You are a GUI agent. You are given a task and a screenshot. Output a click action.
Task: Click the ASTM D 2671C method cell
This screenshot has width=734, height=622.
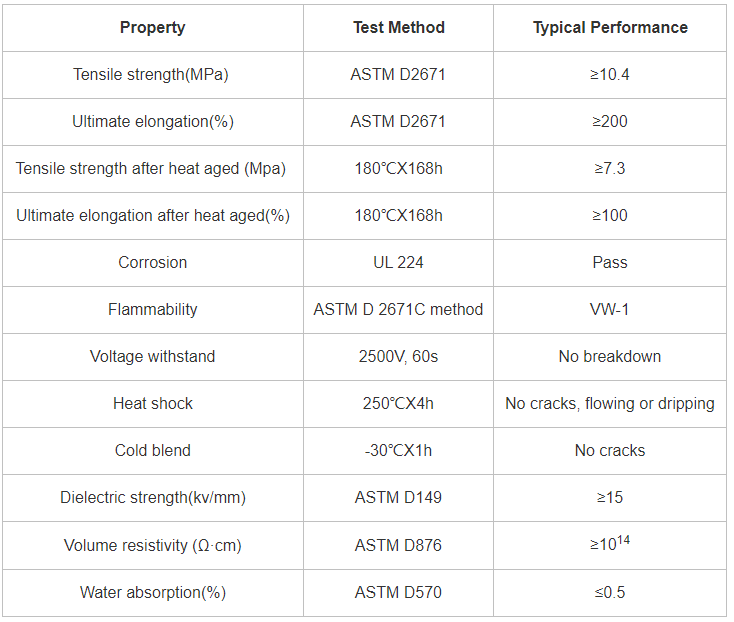coord(398,310)
